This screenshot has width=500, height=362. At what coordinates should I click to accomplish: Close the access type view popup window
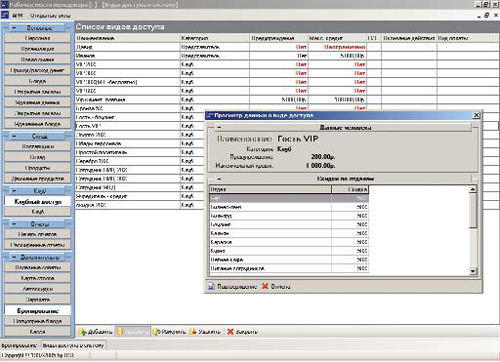pos(477,115)
